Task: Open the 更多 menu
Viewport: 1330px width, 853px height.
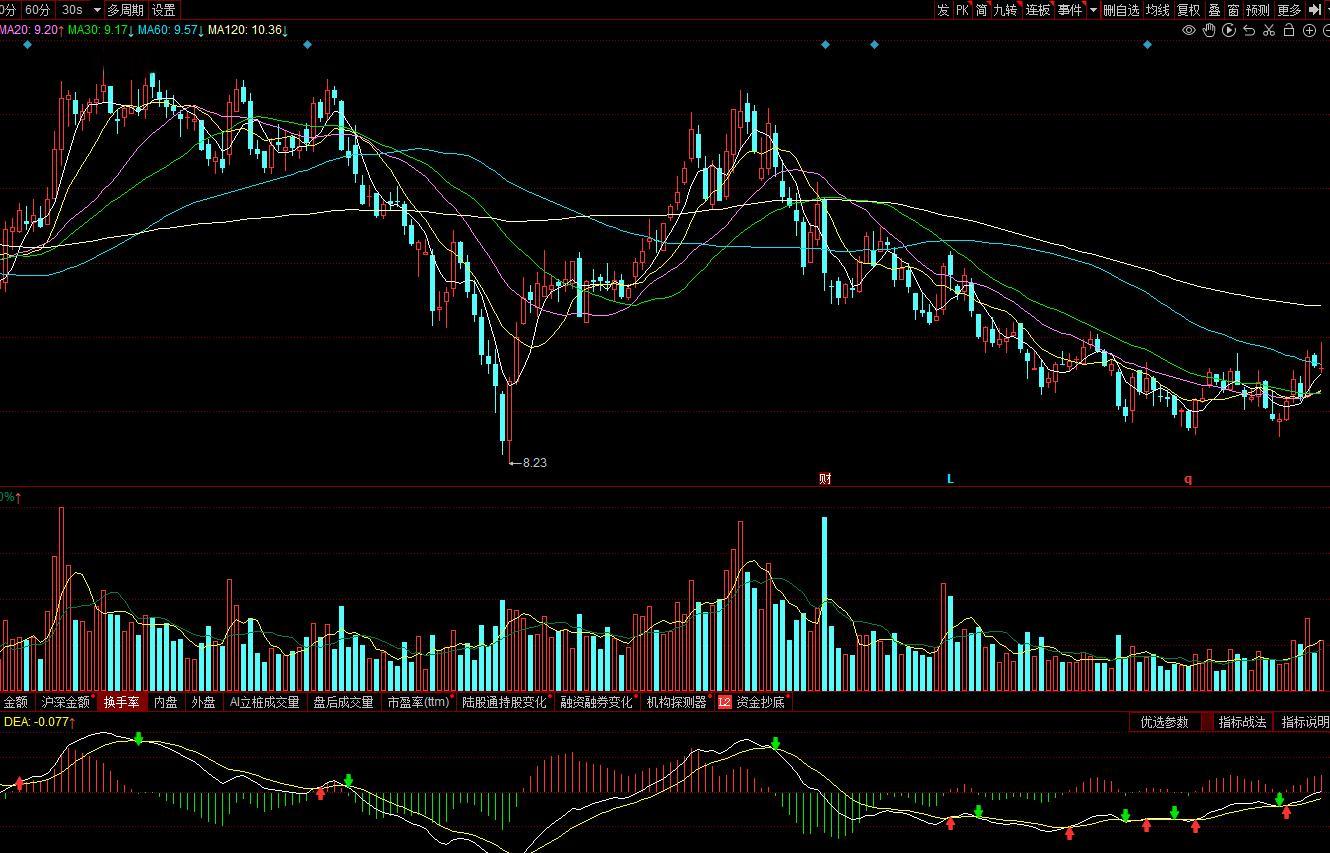Action: click(1289, 10)
